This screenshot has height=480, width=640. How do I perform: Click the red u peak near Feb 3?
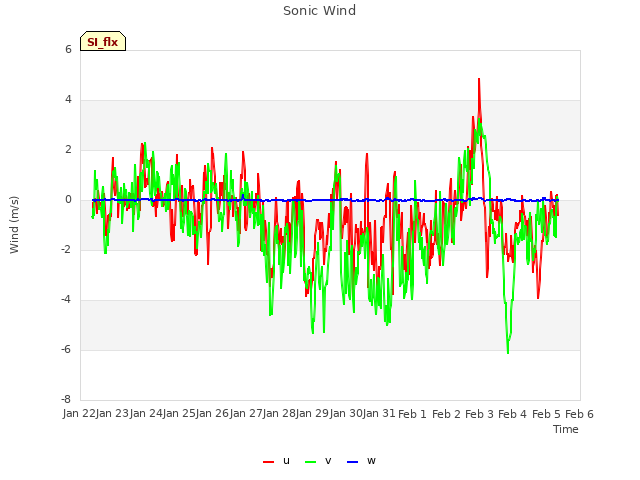click(479, 79)
